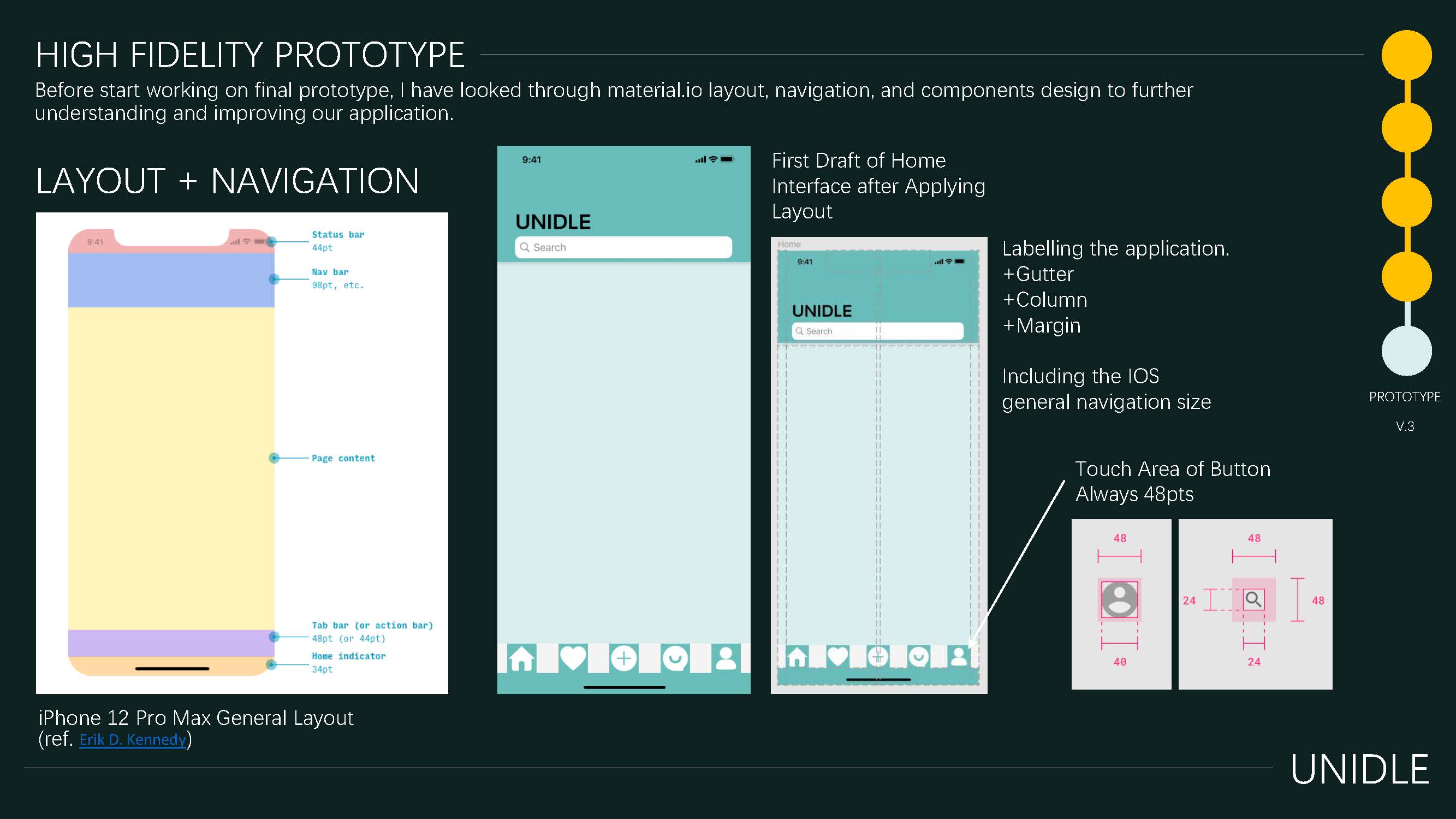Viewport: 1456px width, 819px height.
Task: Click the Nav bar annotation dot
Action: click(x=274, y=279)
